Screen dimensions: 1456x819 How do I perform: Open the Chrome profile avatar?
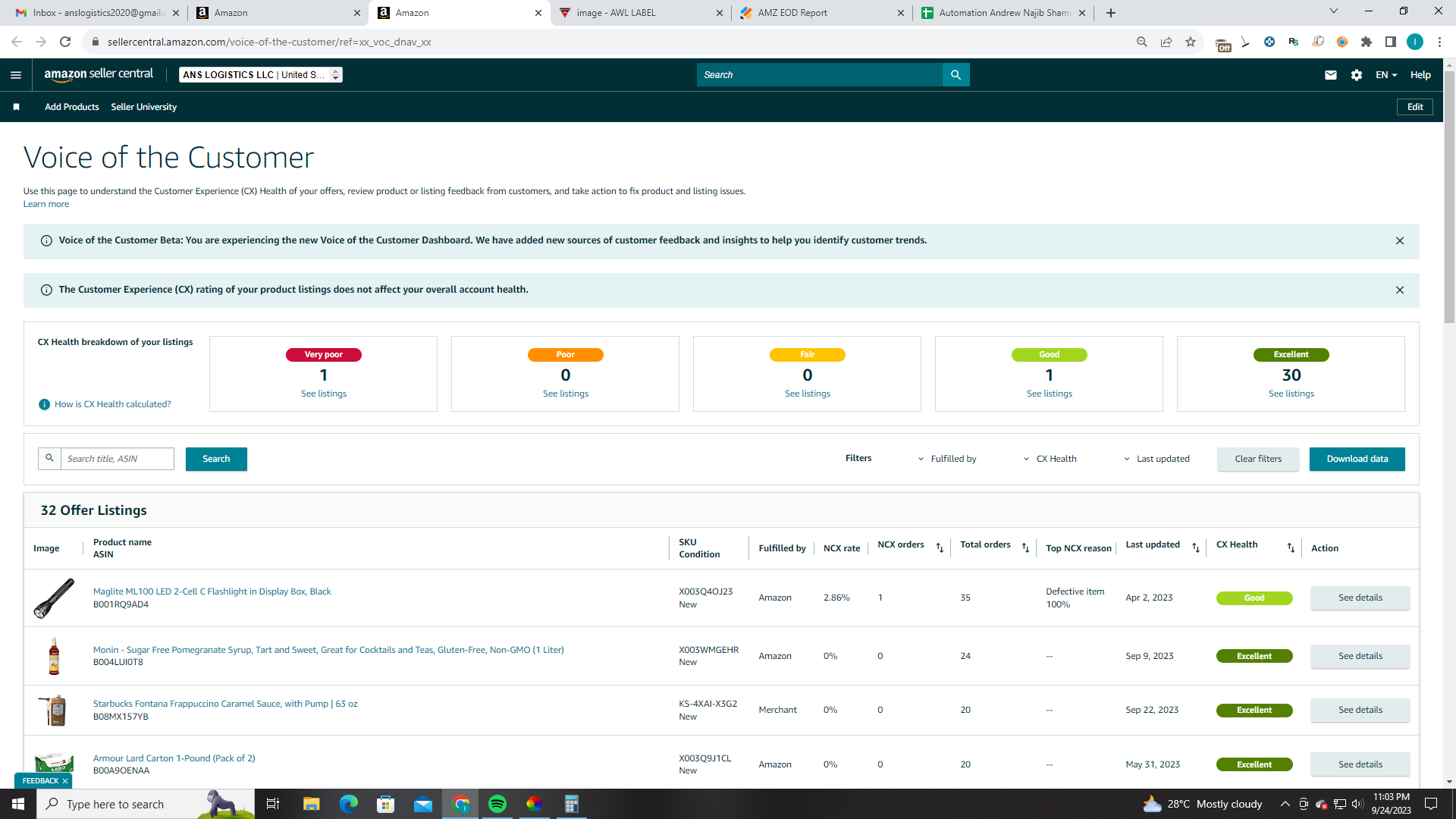[x=1415, y=42]
